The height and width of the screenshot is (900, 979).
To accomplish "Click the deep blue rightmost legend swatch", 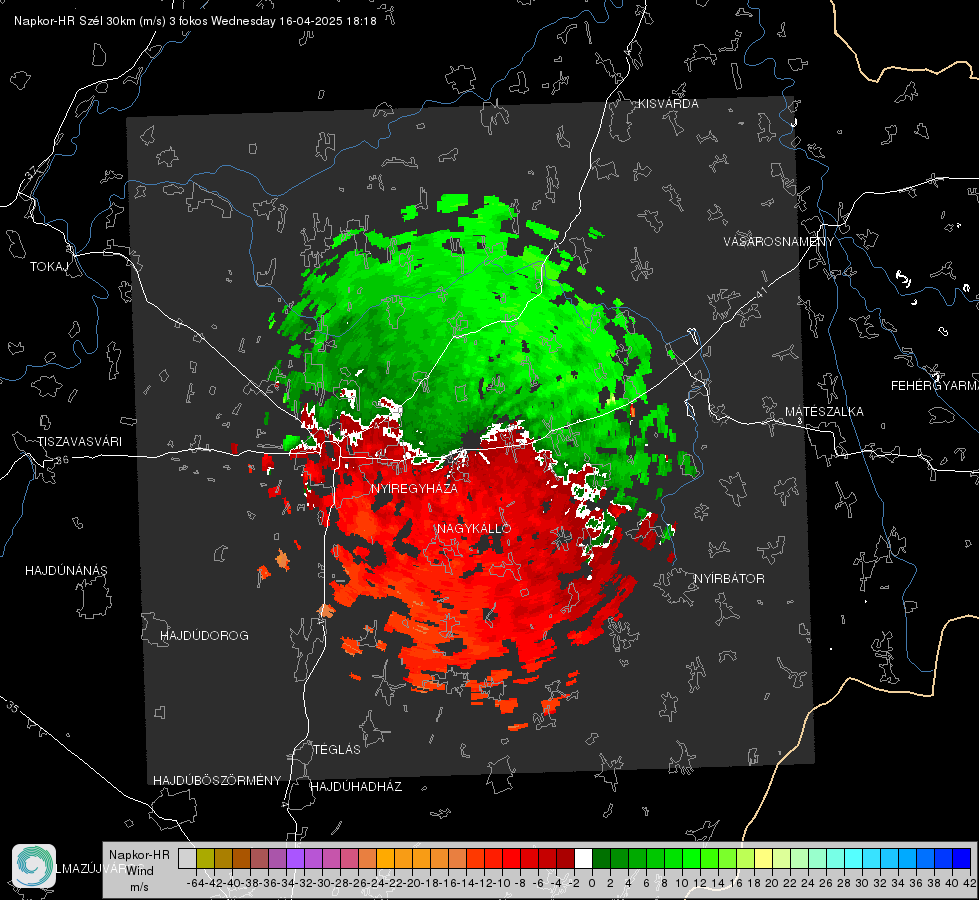I will pyautogui.click(x=962, y=858).
